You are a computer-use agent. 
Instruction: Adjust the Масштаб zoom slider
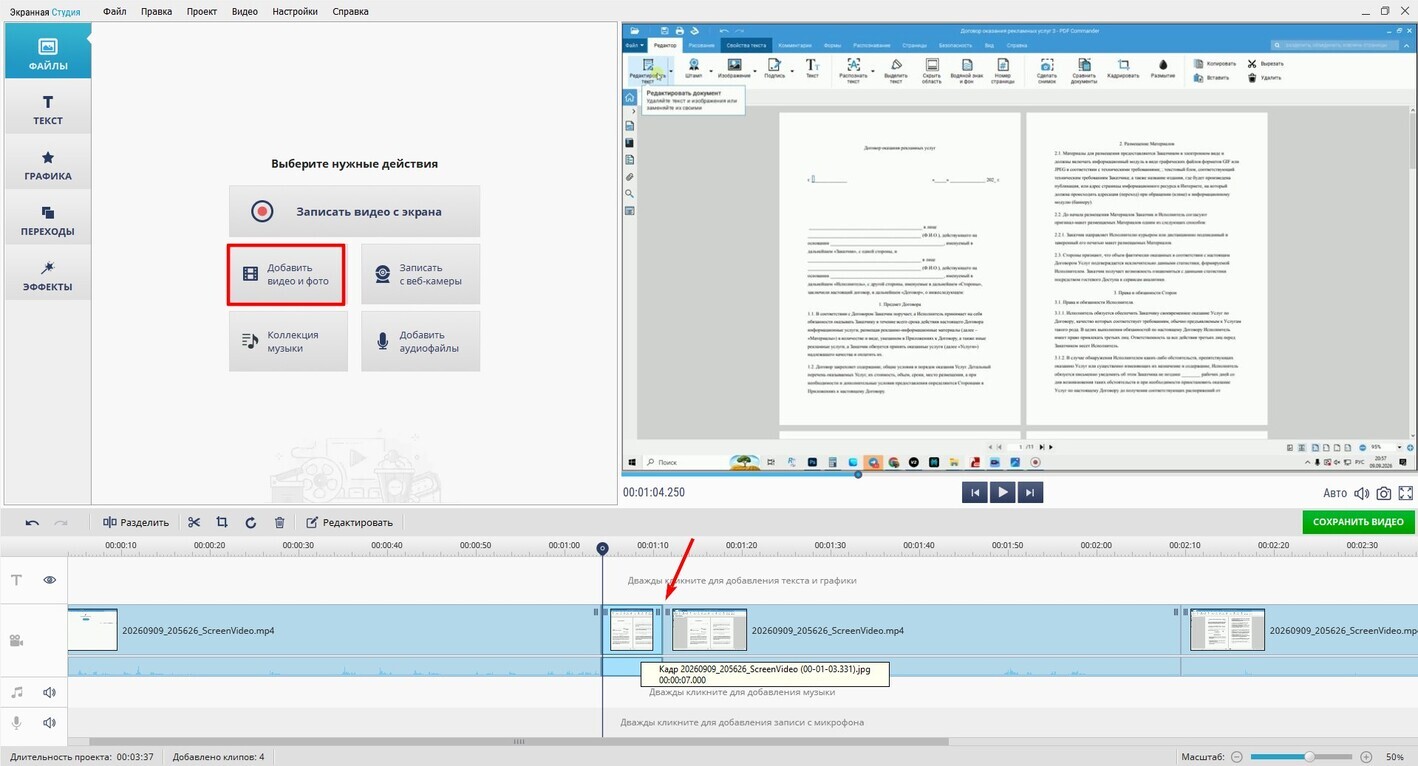[1309, 757]
